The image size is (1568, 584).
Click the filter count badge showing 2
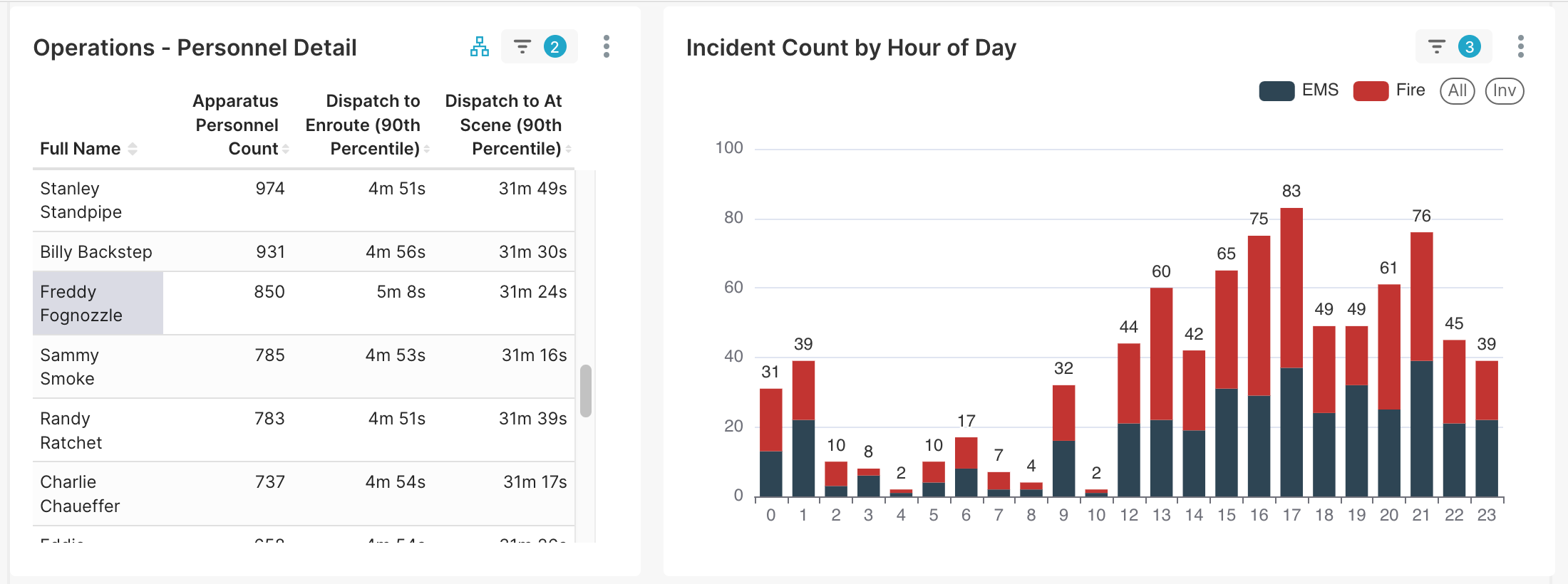(x=555, y=47)
